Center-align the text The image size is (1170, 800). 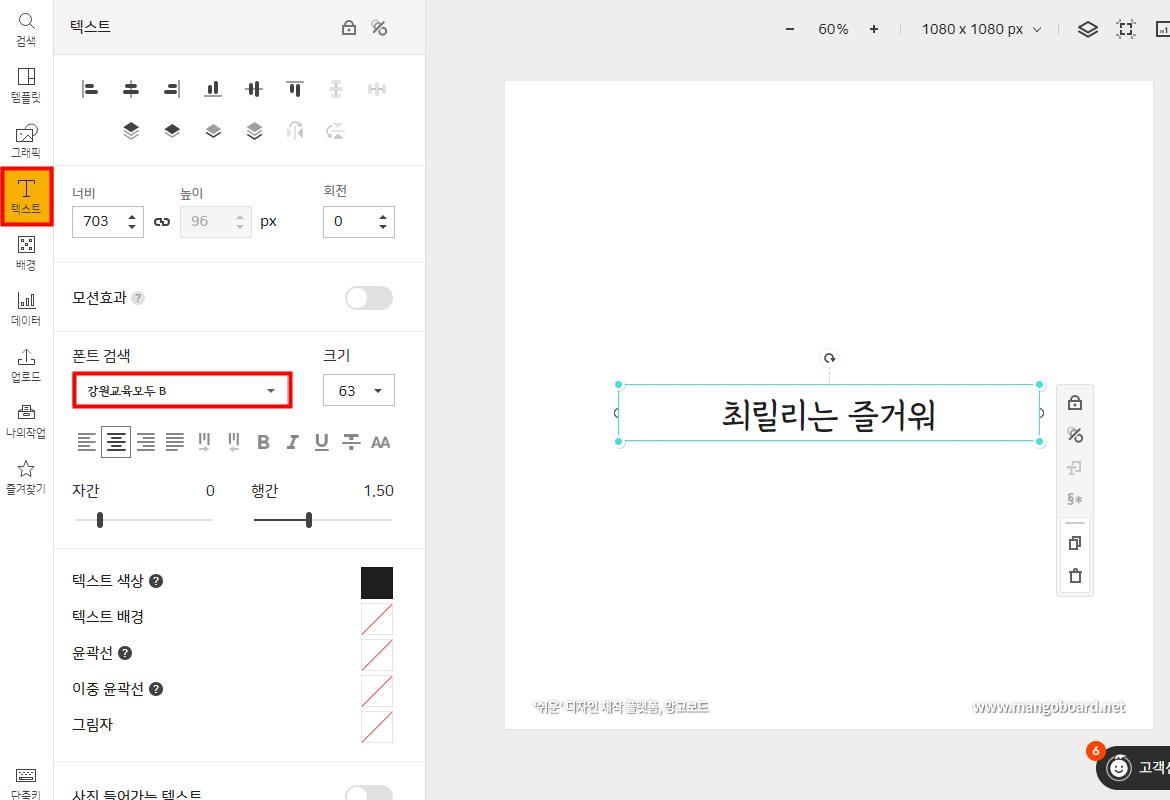click(116, 442)
